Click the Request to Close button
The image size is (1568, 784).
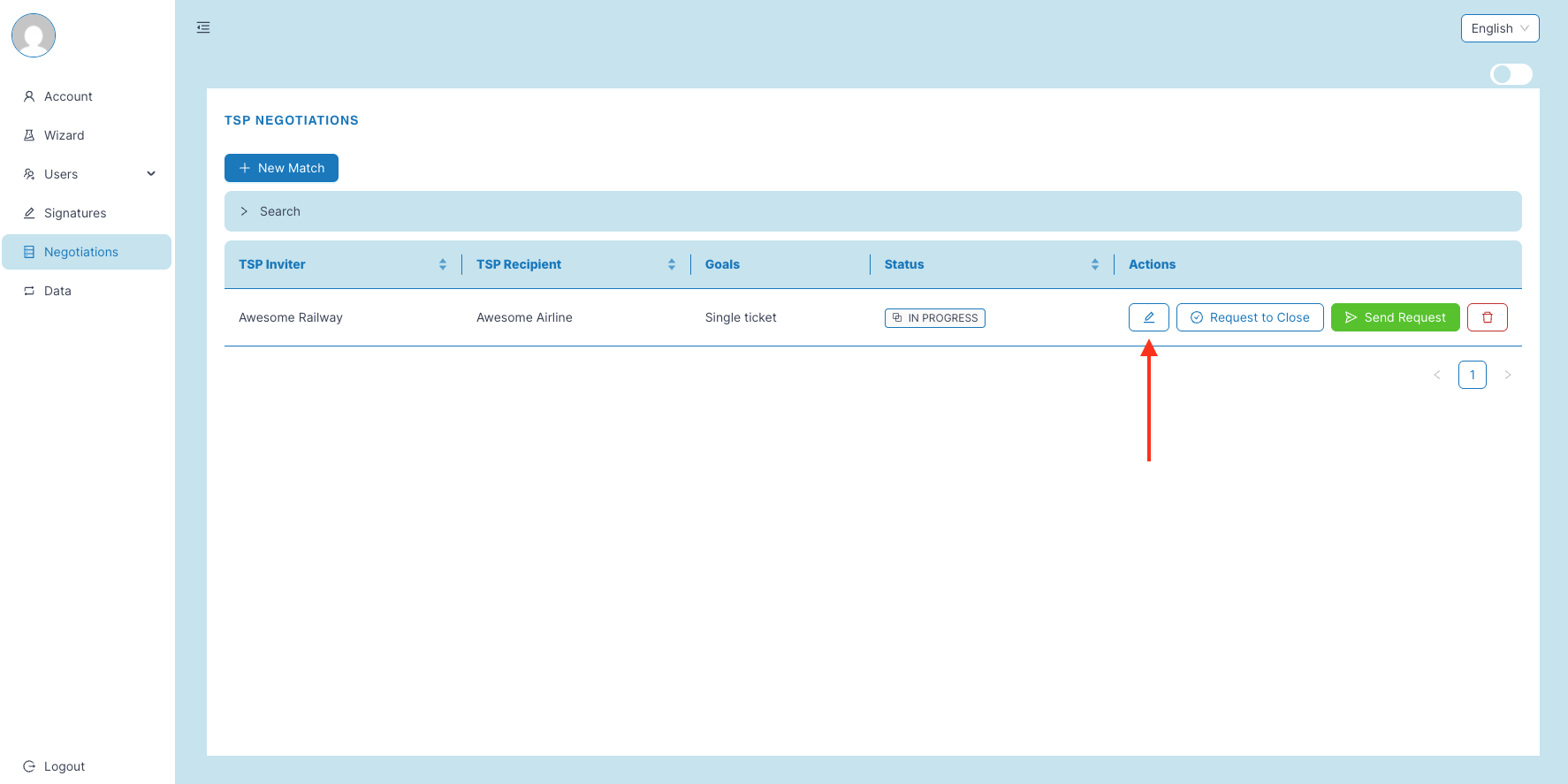coord(1249,317)
